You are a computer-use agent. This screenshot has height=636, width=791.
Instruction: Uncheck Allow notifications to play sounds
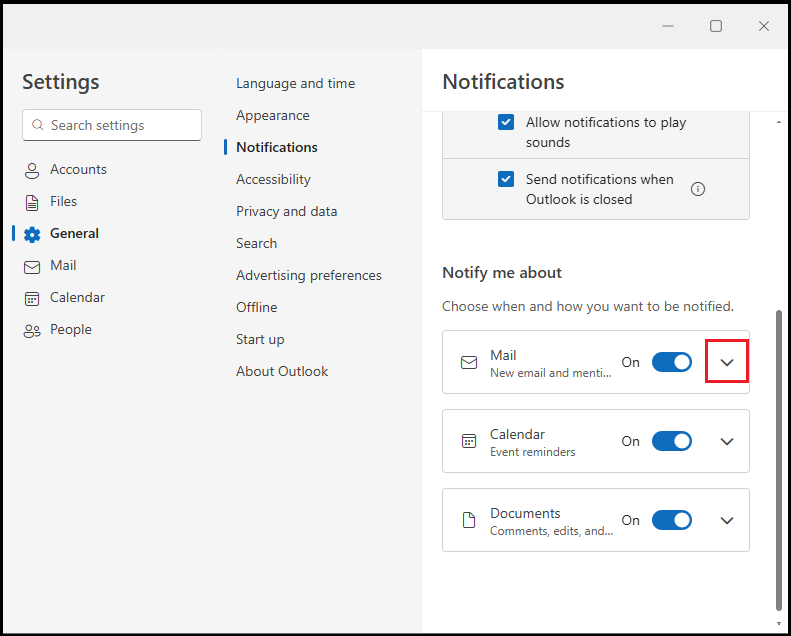click(x=506, y=123)
